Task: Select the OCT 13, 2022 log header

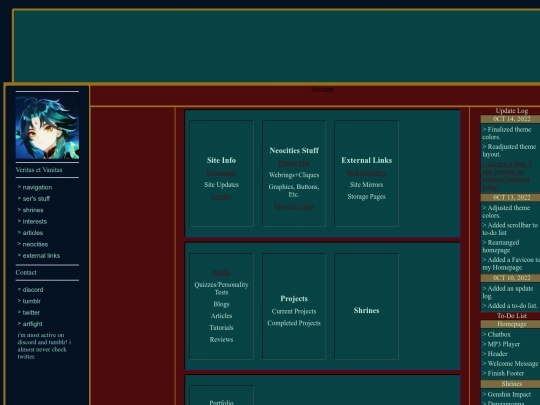Action: (x=510, y=197)
